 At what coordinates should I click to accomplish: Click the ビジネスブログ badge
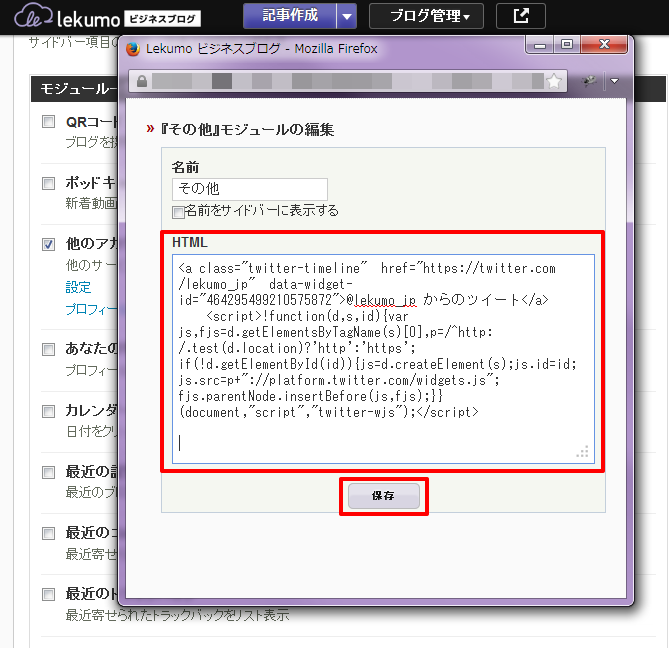coord(163,19)
